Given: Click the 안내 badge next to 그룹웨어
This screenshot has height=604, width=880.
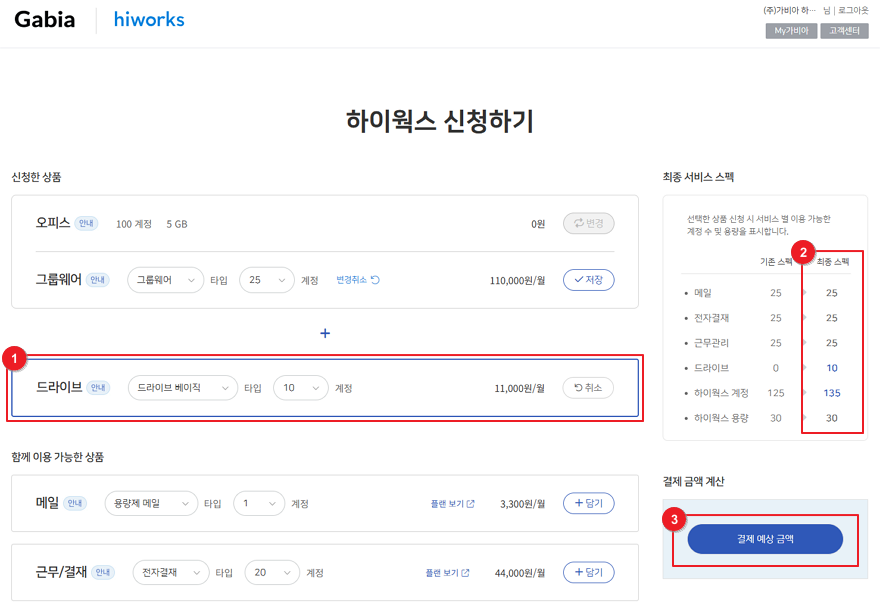Looking at the screenshot, I should point(98,280).
